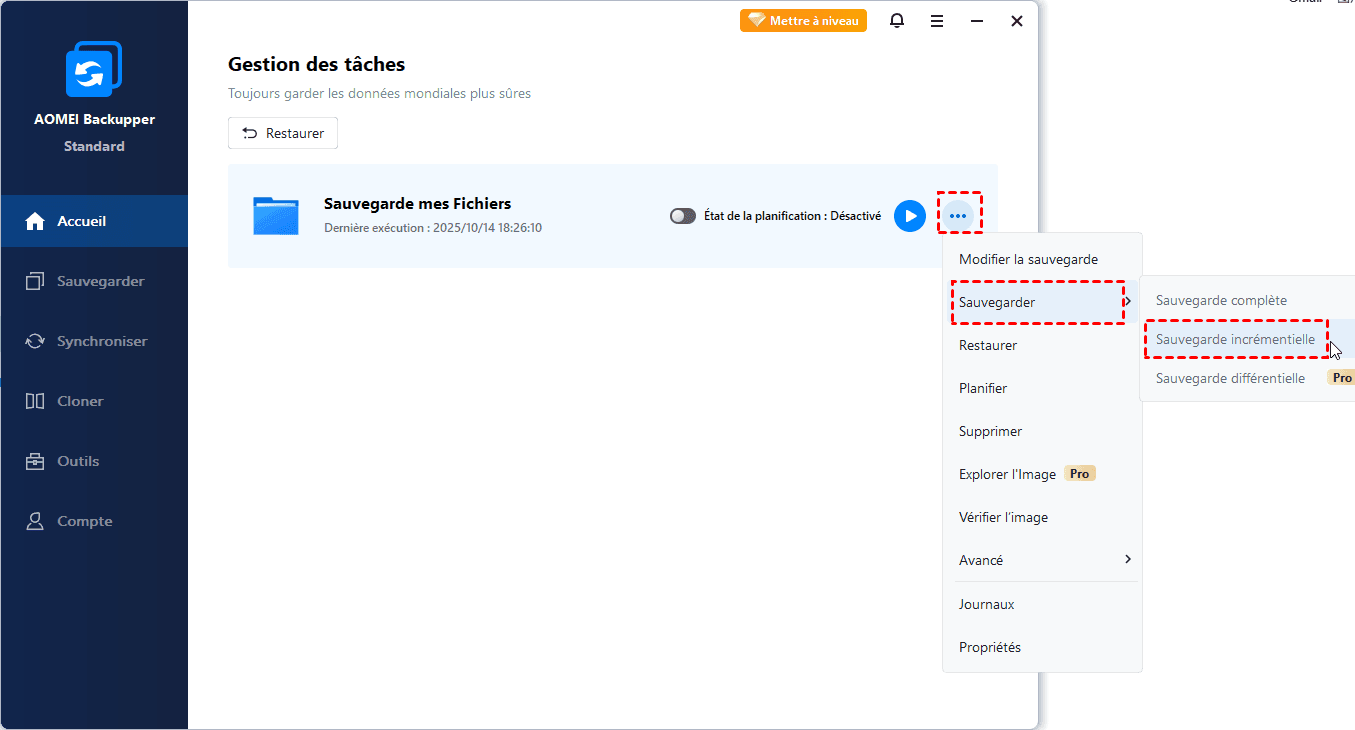Click Modifier la sauvegarde menu entry
Viewport: 1355px width, 730px height.
(x=1028, y=259)
